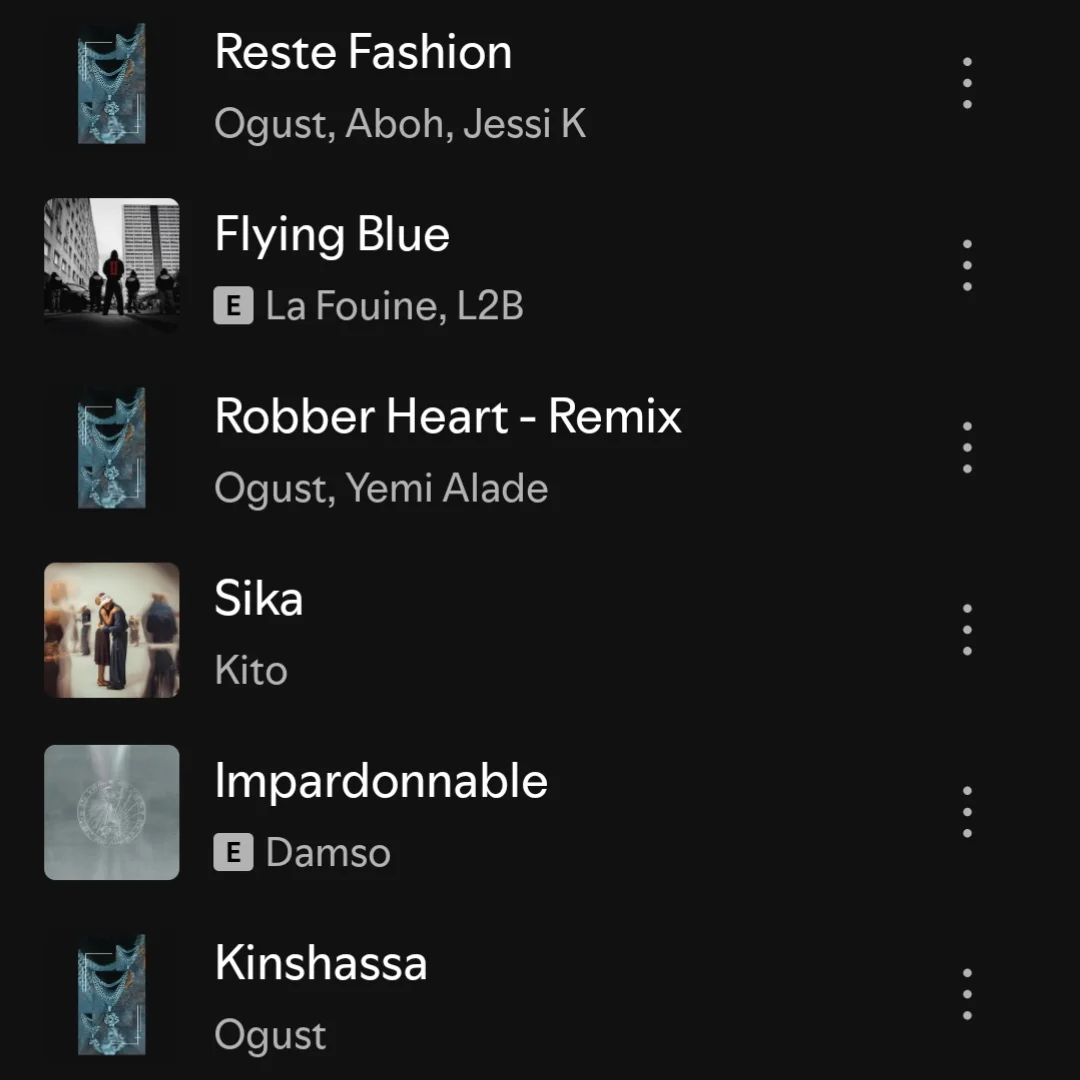Open more options for Reste Fashion

click(x=967, y=83)
